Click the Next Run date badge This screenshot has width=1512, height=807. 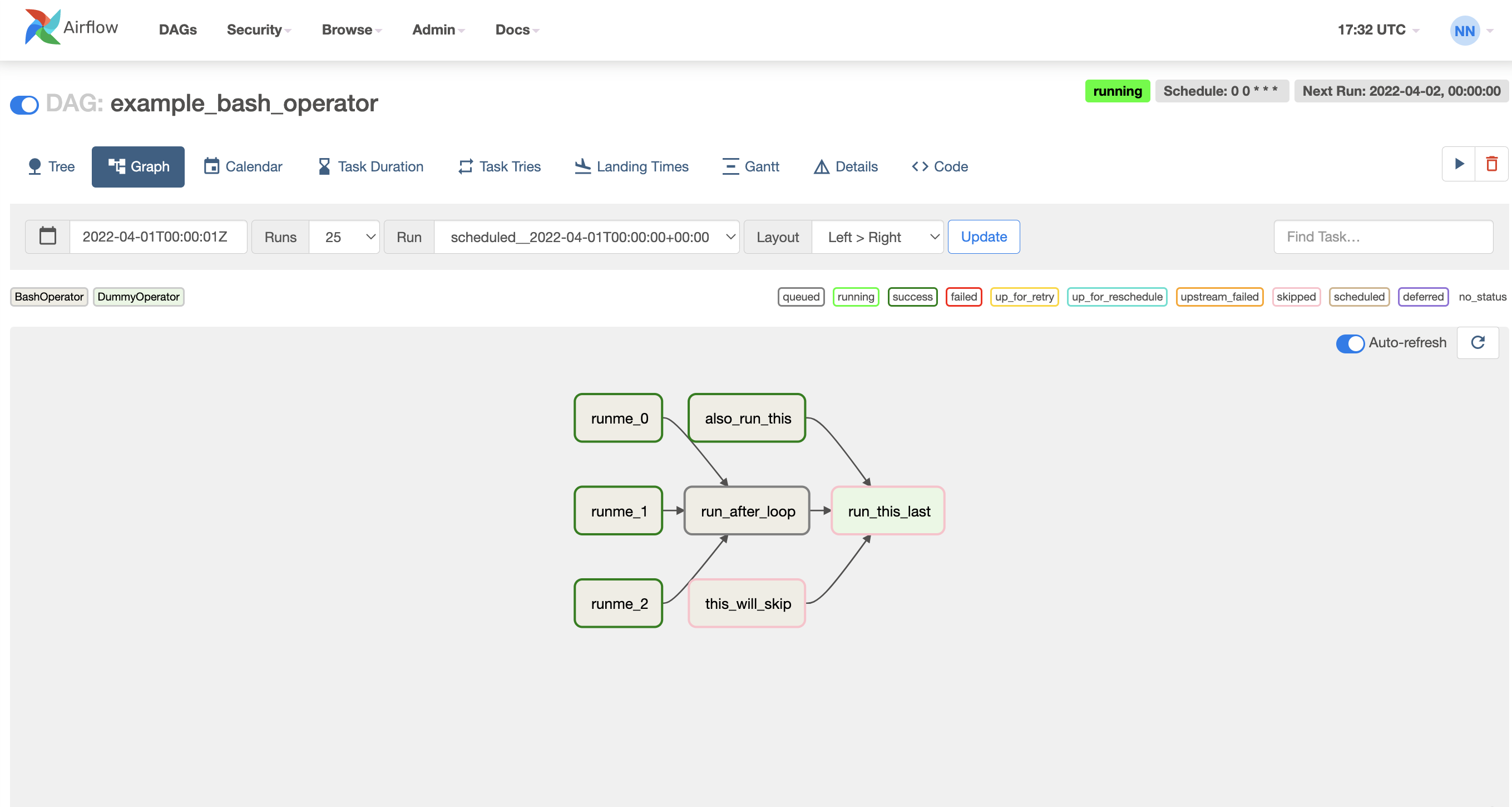tap(1401, 91)
